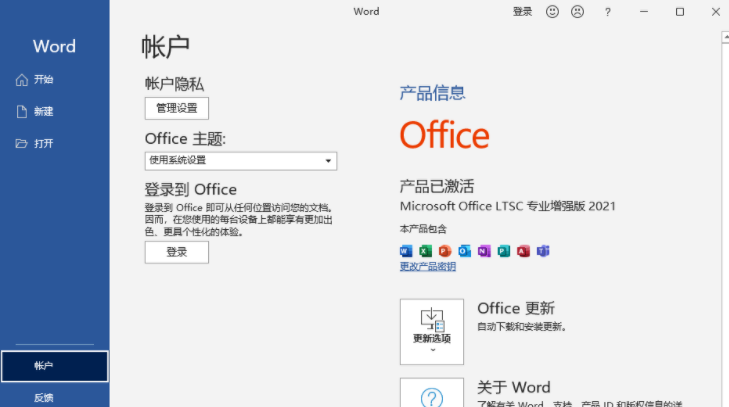The image size is (729, 407).
Task: Click the Word product icon
Action: point(406,251)
